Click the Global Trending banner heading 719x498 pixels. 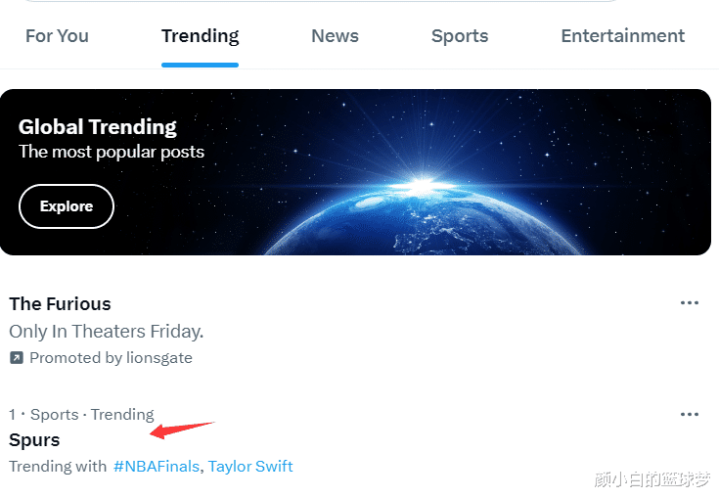pos(97,127)
